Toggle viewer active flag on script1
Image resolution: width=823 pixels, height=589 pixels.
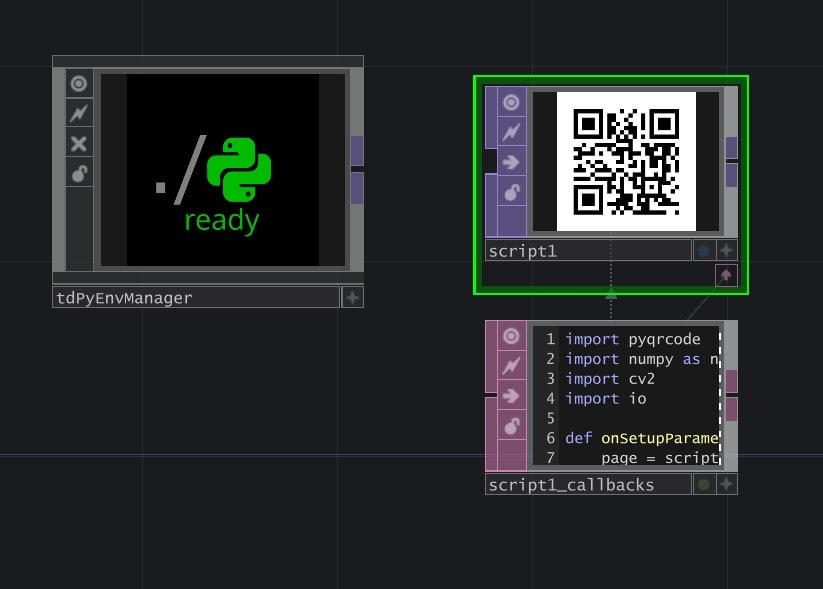[x=511, y=102]
